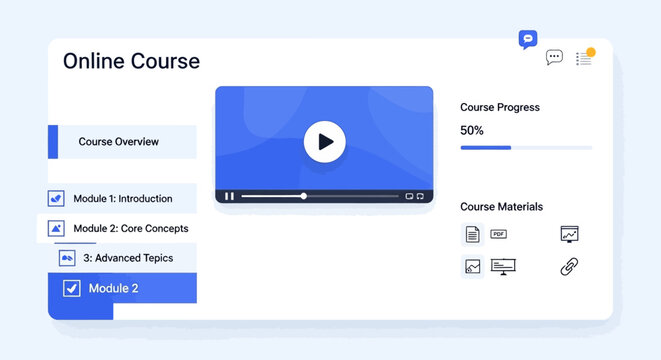661x360 pixels.
Task: Click the Core Concepts image icon
Action: click(56, 228)
